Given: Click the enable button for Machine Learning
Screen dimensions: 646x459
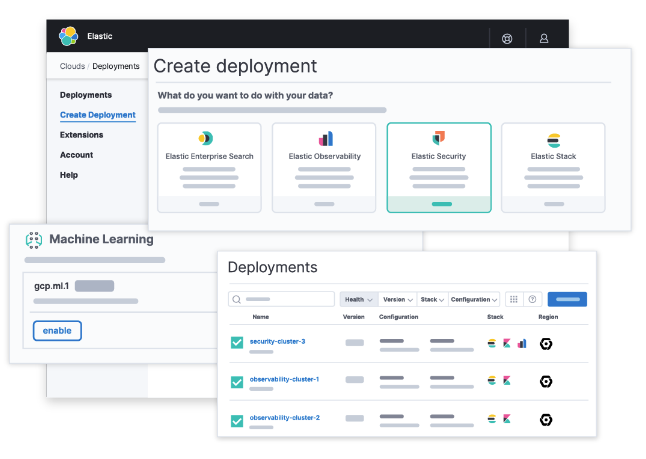Looking at the screenshot, I should (x=57, y=331).
